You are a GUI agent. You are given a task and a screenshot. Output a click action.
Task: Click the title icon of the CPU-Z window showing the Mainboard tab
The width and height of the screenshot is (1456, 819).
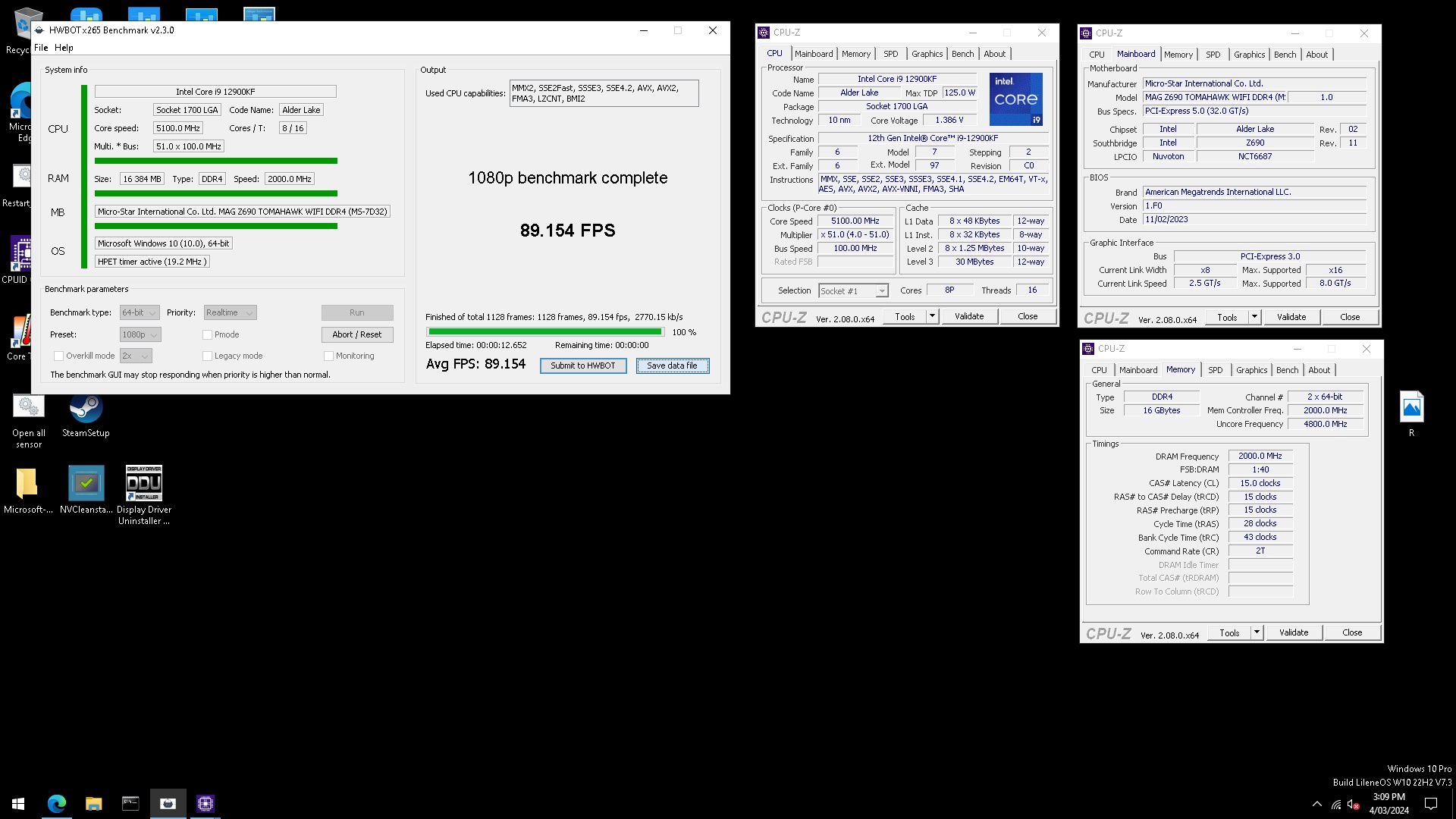tap(1086, 33)
